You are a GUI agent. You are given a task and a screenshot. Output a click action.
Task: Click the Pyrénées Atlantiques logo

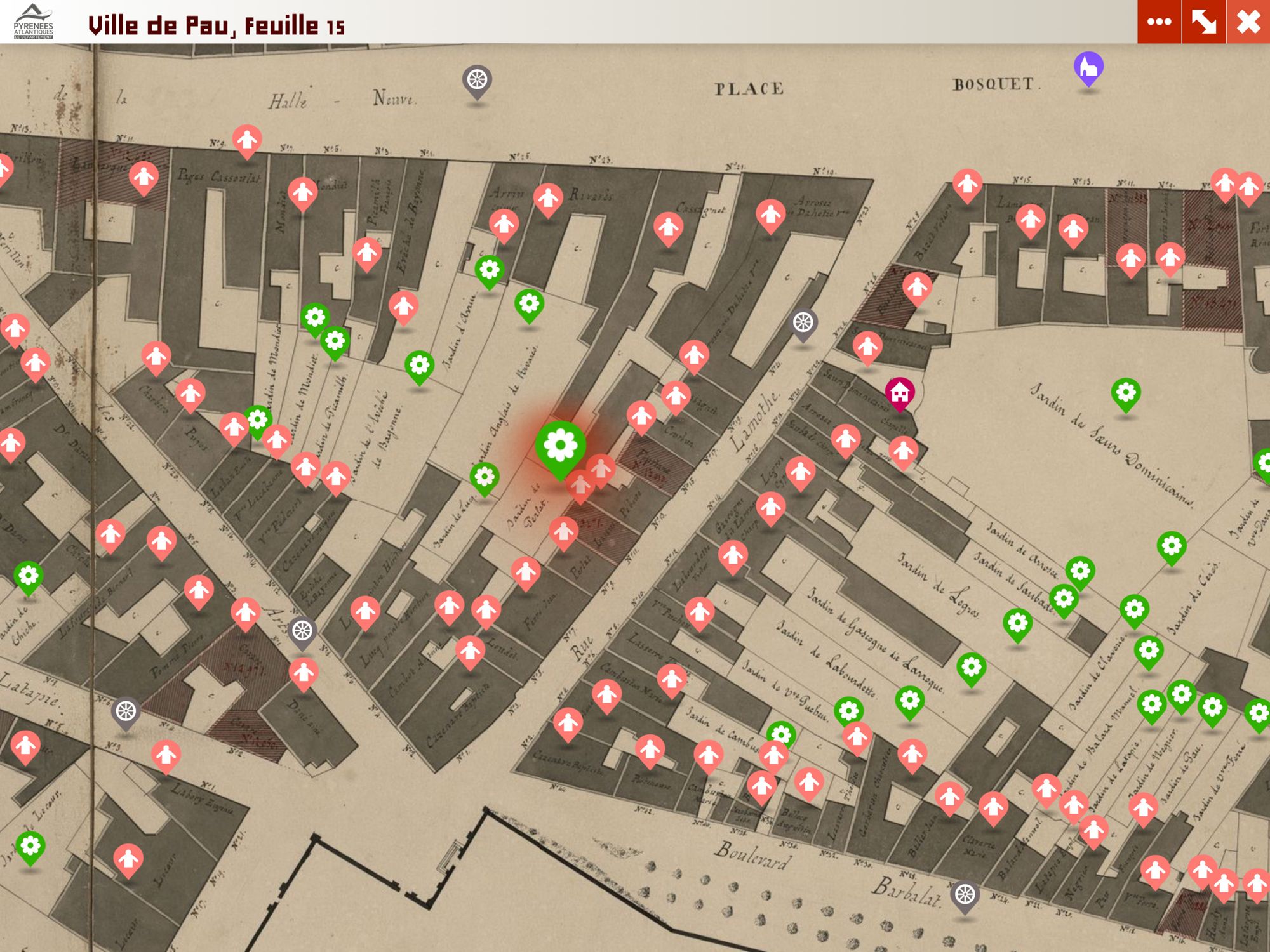pos(34,22)
